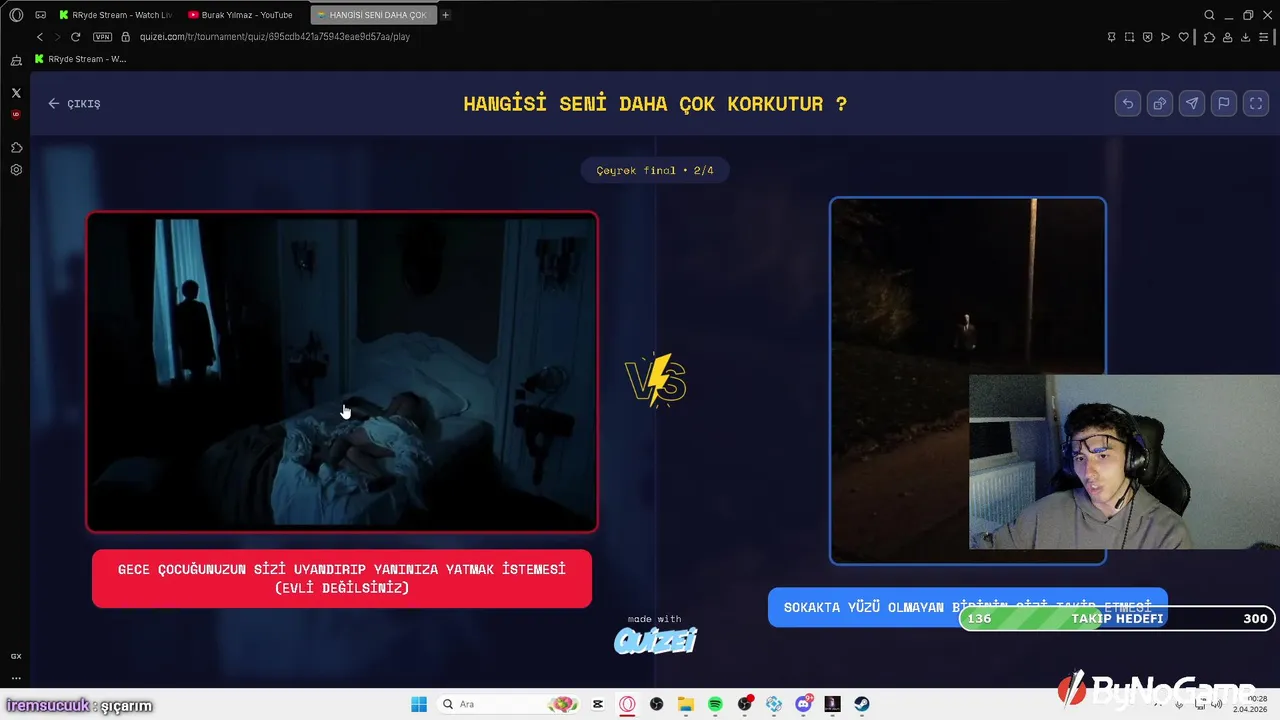Image resolution: width=1280 pixels, height=720 pixels.
Task: Open the red sidebar messenger icon
Action: tap(16, 115)
